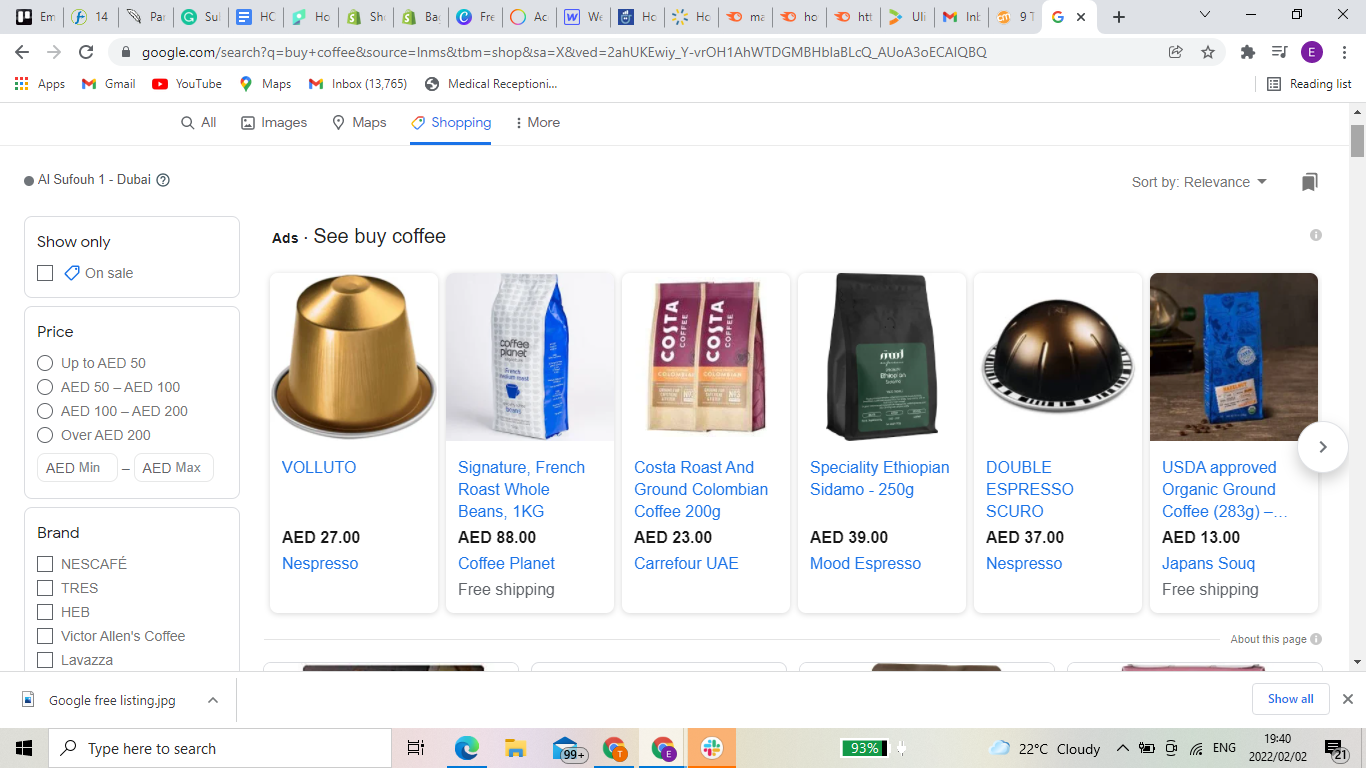1366x768 pixels.
Task: Visit the Mood Espresso store link
Action: tap(865, 563)
